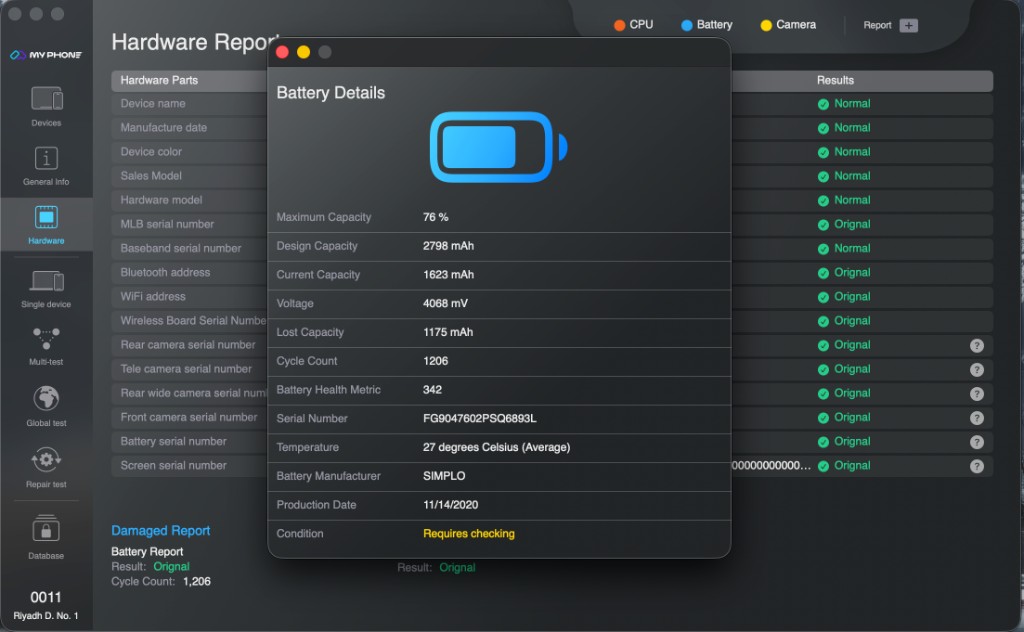This screenshot has height=632, width=1024.
Task: Click the Lost Capacity 1175 mAh value
Action: 447,332
